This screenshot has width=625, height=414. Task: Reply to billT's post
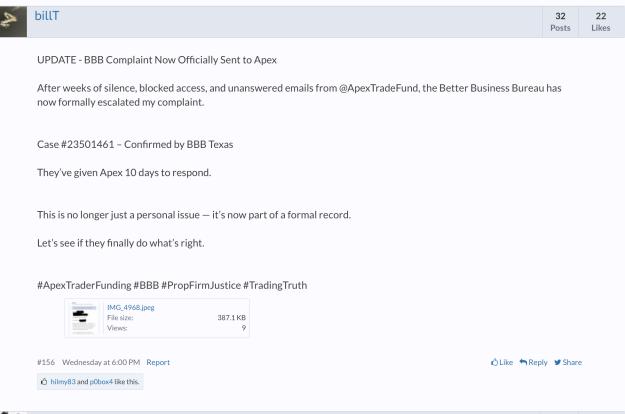coord(533,362)
